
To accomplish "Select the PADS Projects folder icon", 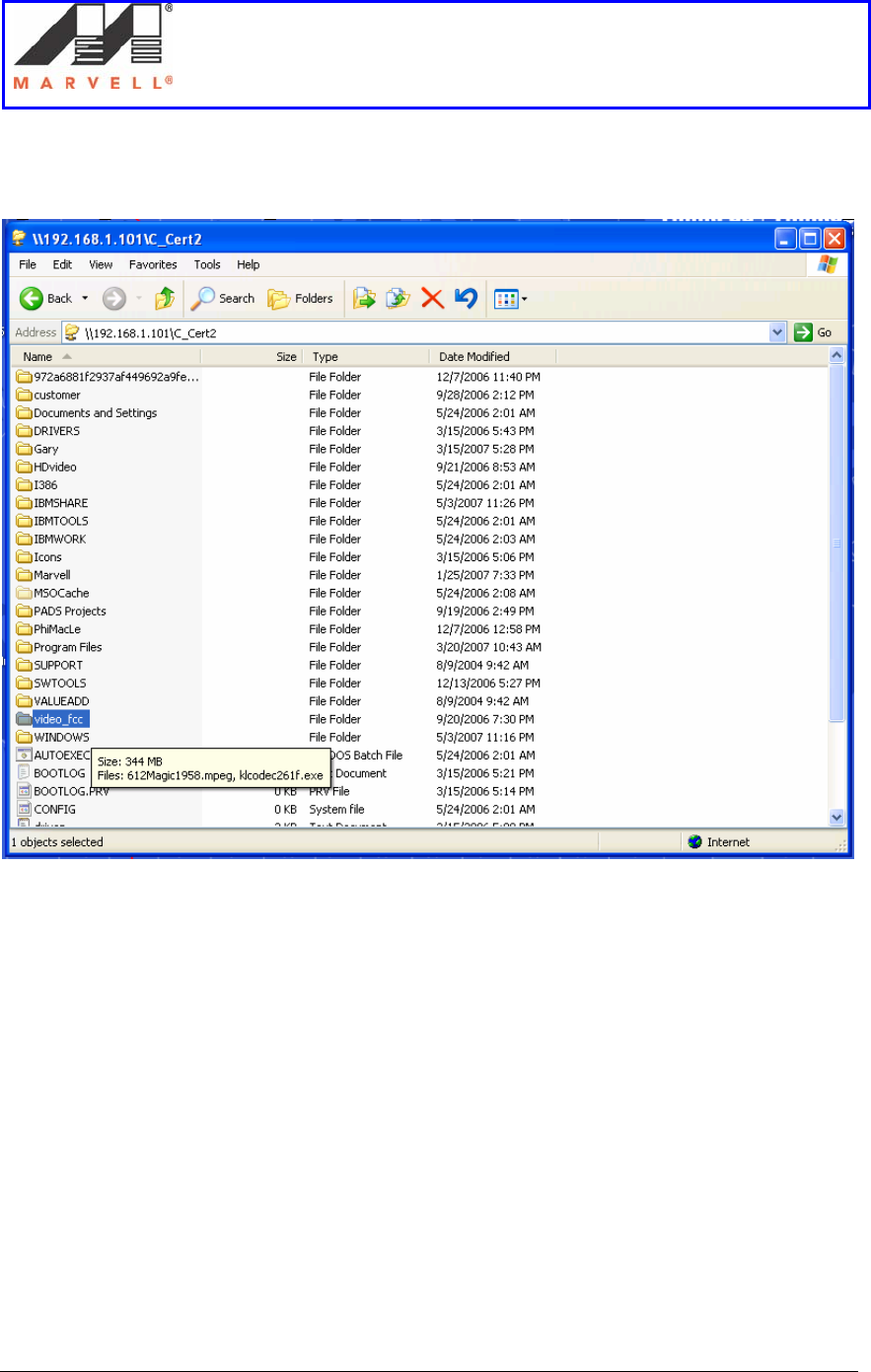I will tap(25, 612).
